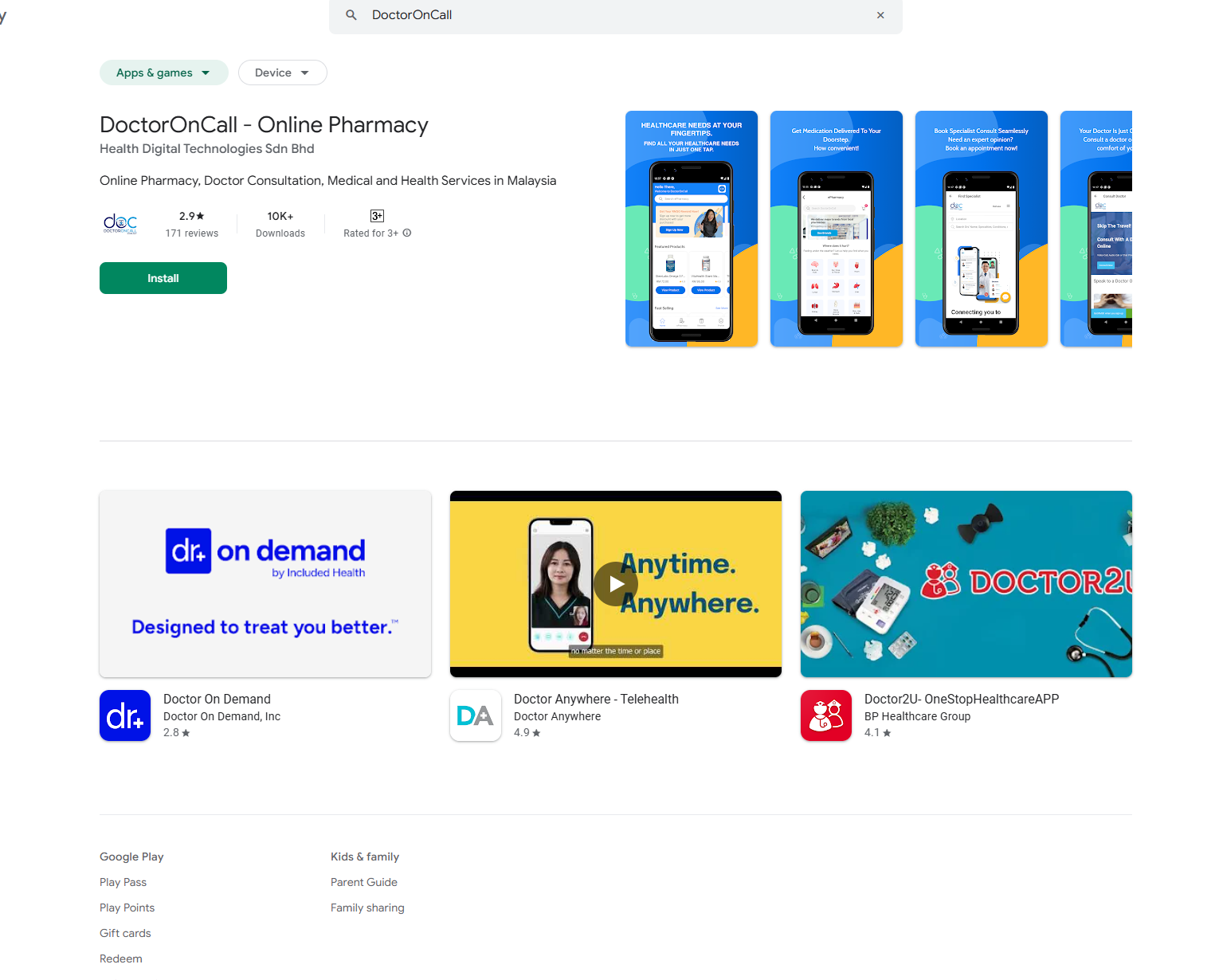Viewport: 1219px width, 980px height.
Task: Click the 4.9 star rating of Doctor Anywhere
Action: pyautogui.click(x=527, y=733)
